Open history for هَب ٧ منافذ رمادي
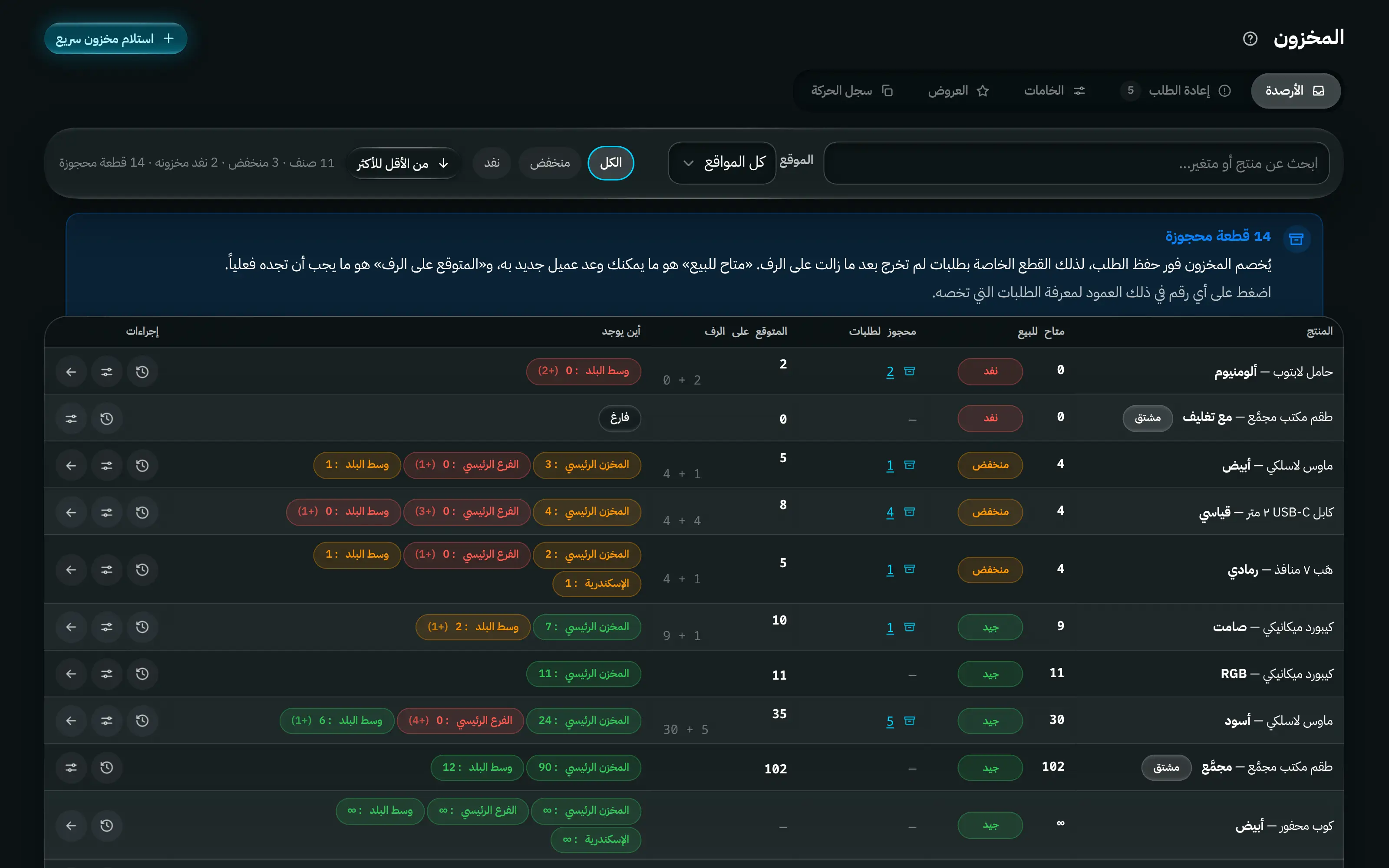Viewport: 1389px width, 868px height. [142, 569]
